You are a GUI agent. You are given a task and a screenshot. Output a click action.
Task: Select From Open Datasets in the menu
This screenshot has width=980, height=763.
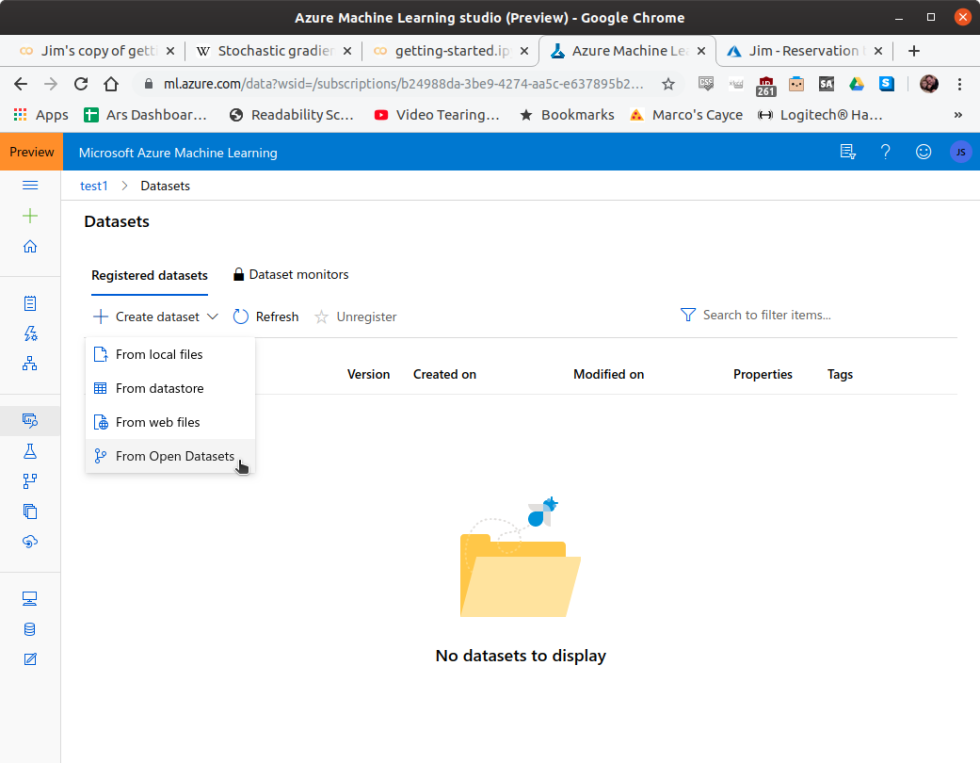pos(174,456)
